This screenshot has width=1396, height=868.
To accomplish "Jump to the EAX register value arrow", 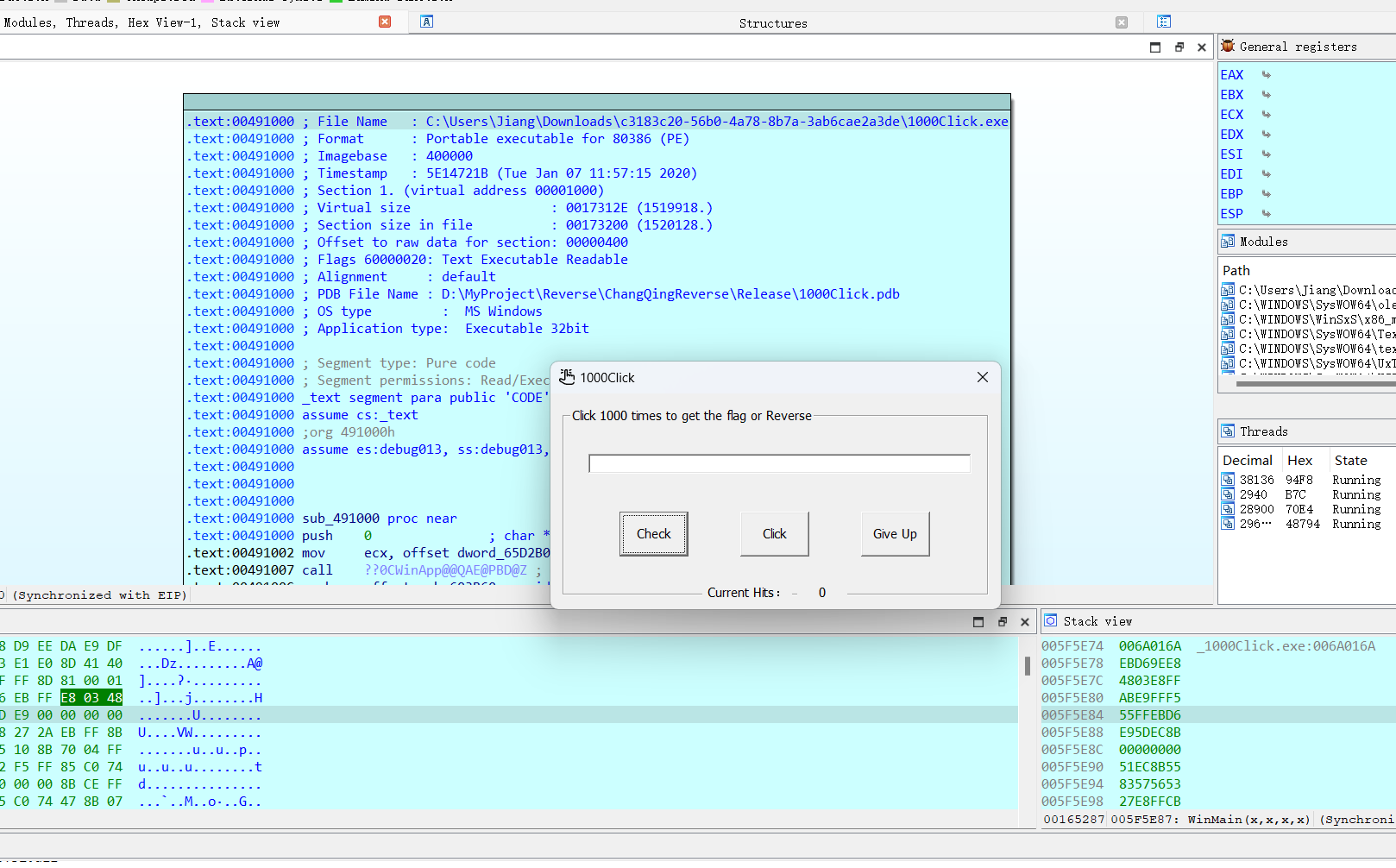I will click(1267, 75).
